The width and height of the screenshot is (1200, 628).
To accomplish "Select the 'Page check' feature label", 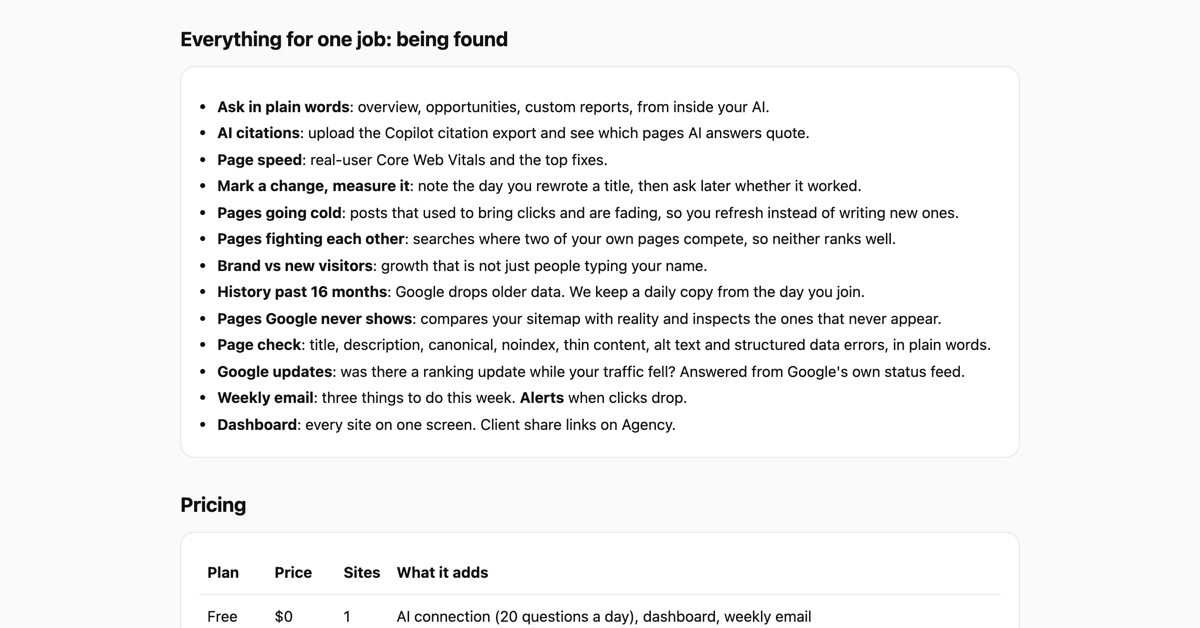I will (x=259, y=345).
